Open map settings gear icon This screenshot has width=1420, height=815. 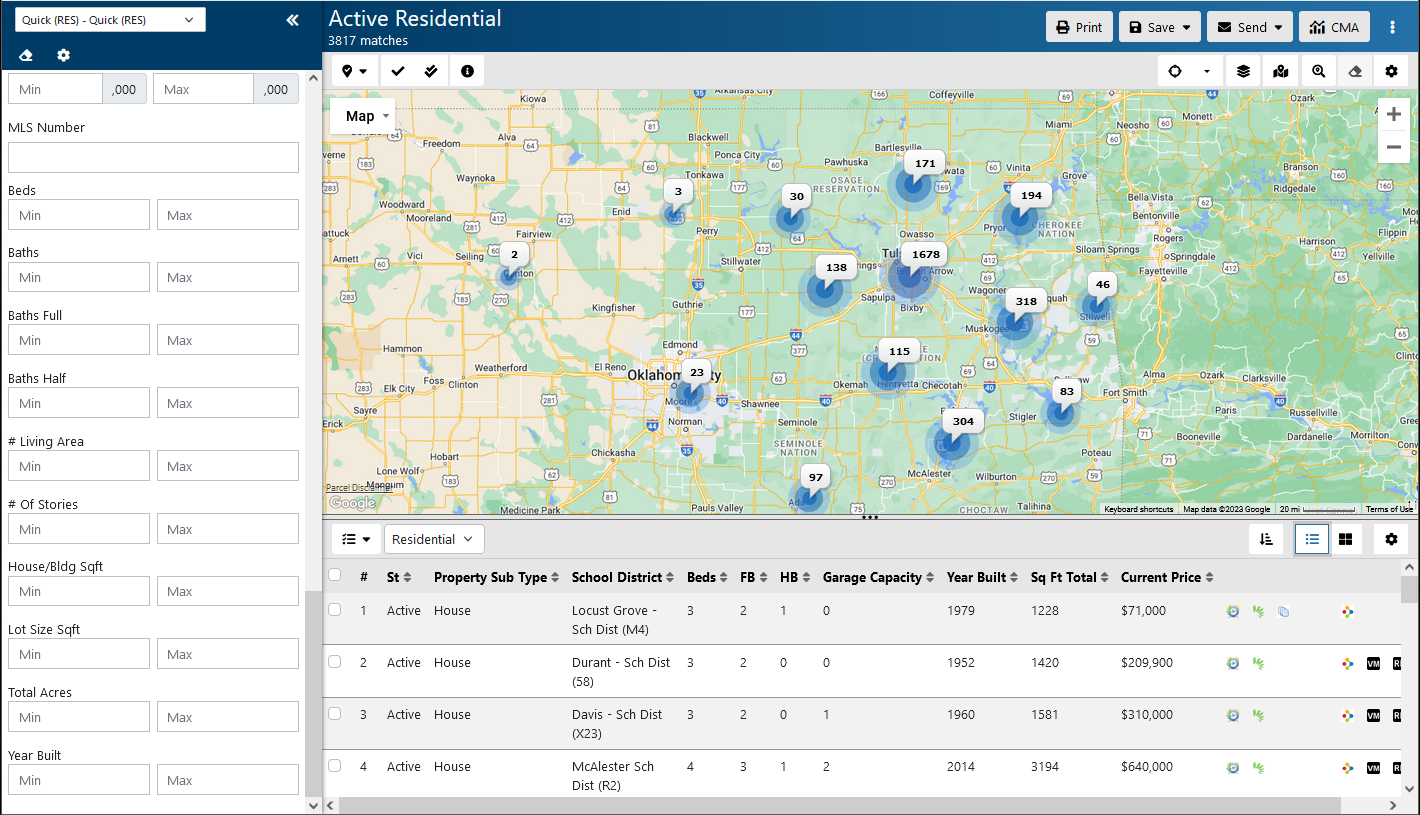pyautogui.click(x=1391, y=71)
